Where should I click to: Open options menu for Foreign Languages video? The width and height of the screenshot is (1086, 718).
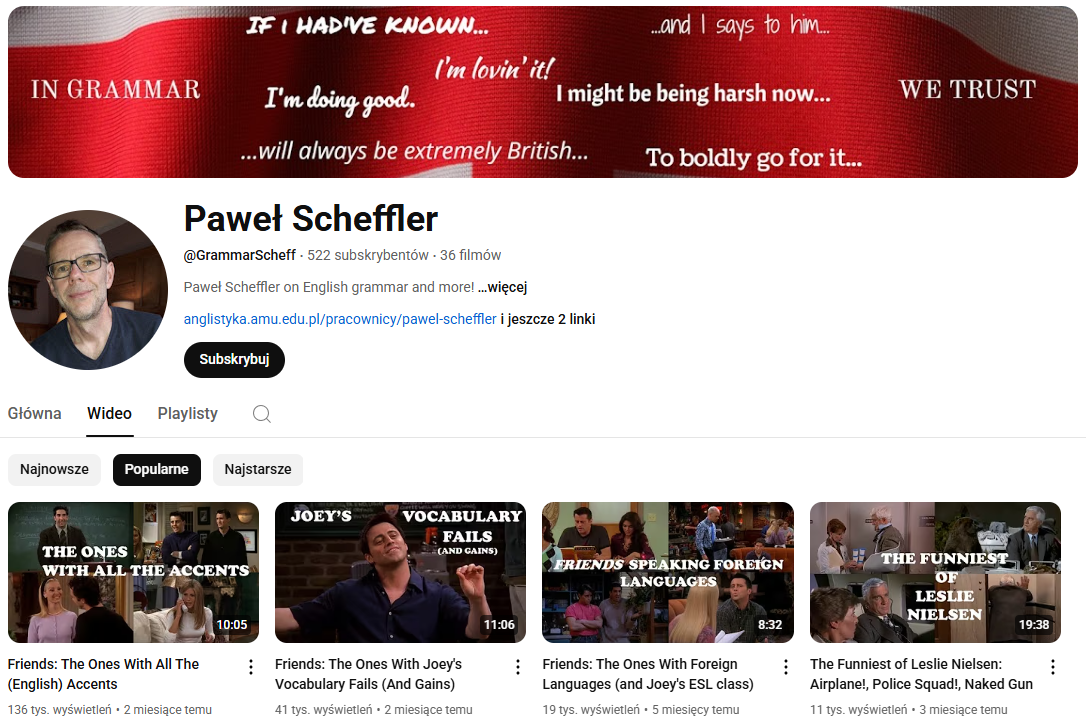point(785,667)
